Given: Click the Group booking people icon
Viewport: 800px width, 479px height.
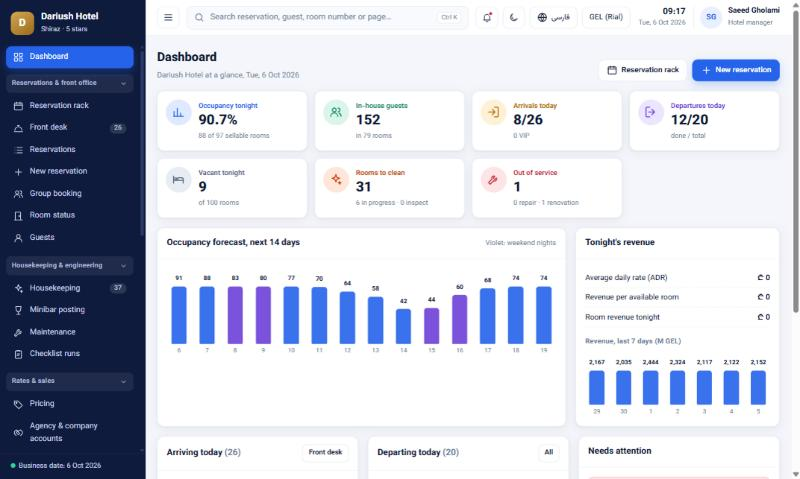Looking at the screenshot, I should [18, 194].
